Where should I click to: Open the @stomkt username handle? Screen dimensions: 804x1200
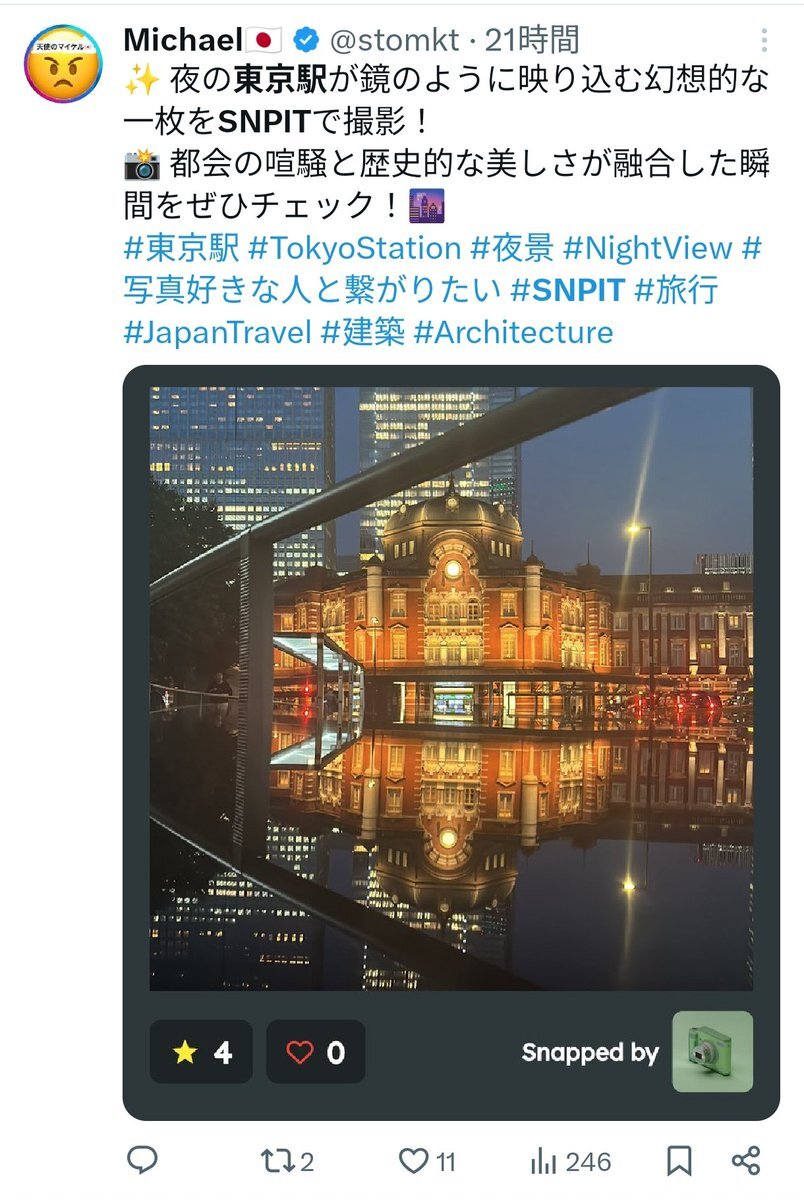[x=394, y=41]
